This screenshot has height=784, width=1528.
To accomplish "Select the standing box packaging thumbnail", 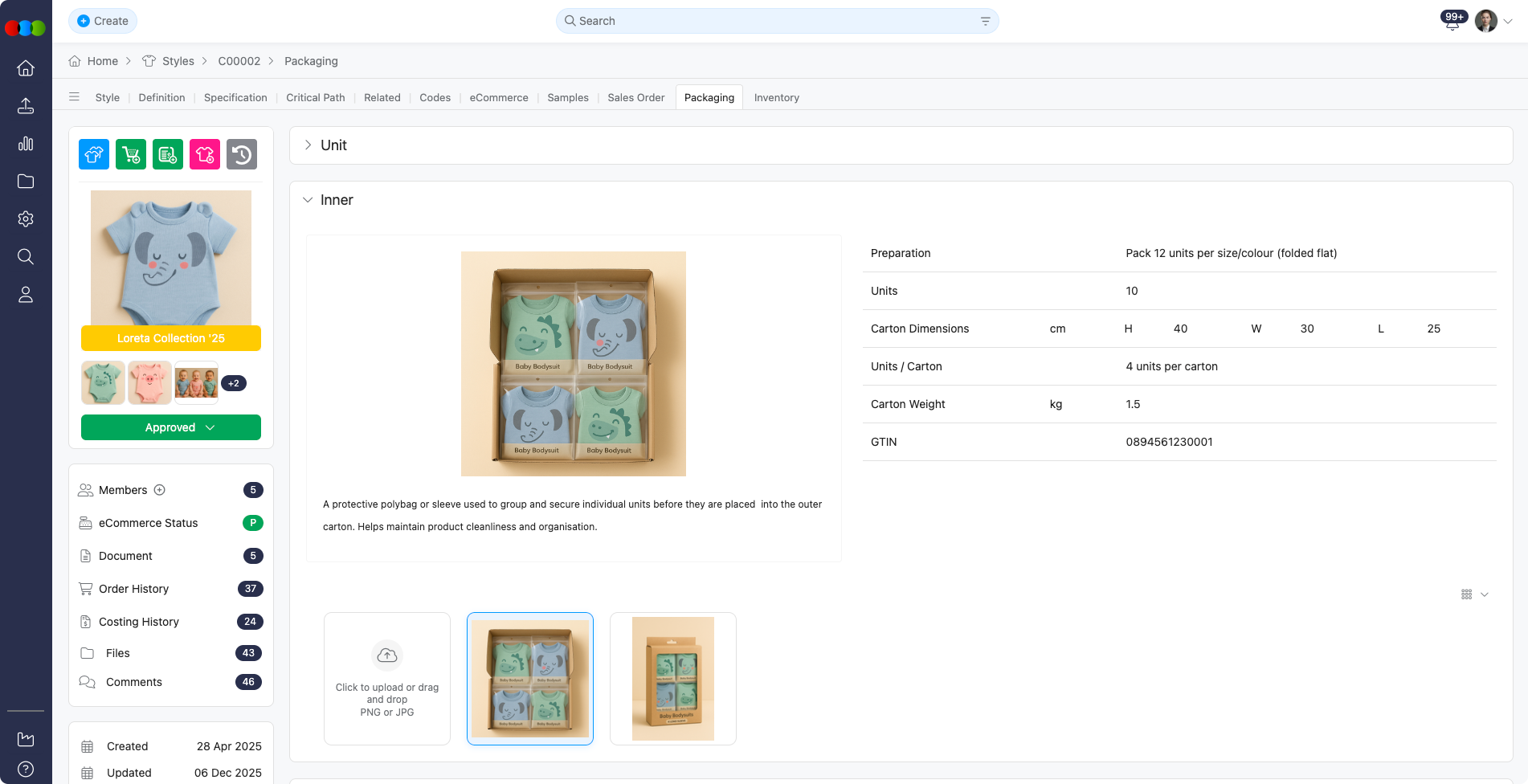I will pos(672,678).
